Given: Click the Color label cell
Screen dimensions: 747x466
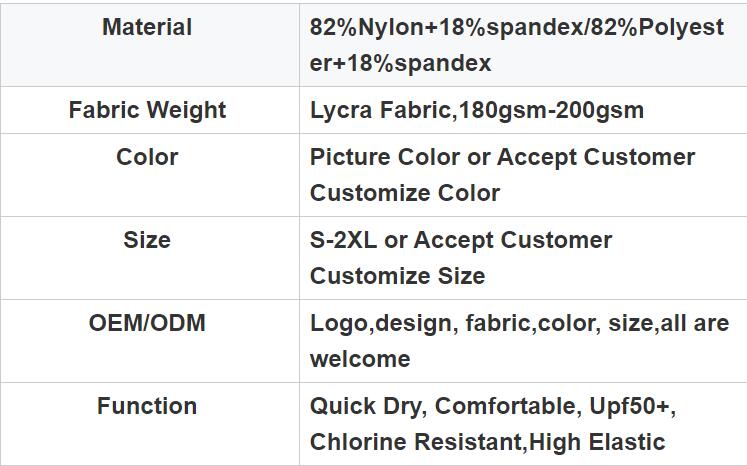Looking at the screenshot, I should coord(147,157).
